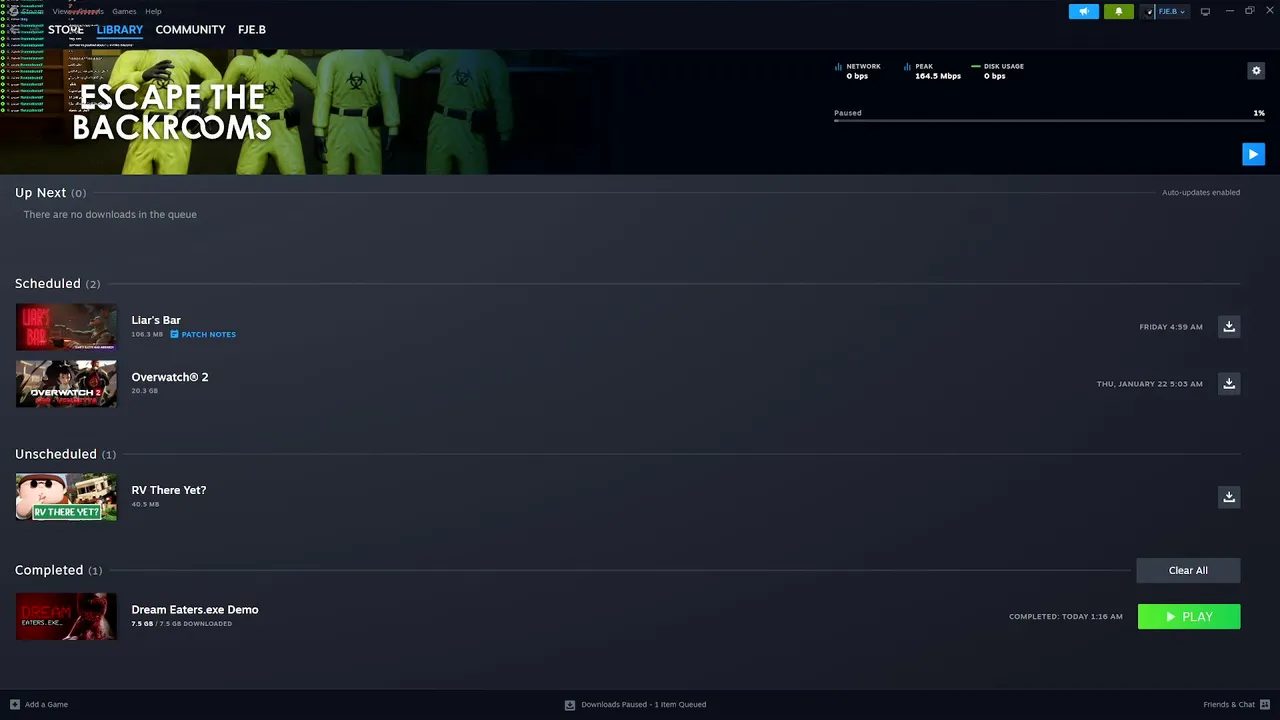
Task: Open the announcements megaphone button
Action: [1083, 12]
